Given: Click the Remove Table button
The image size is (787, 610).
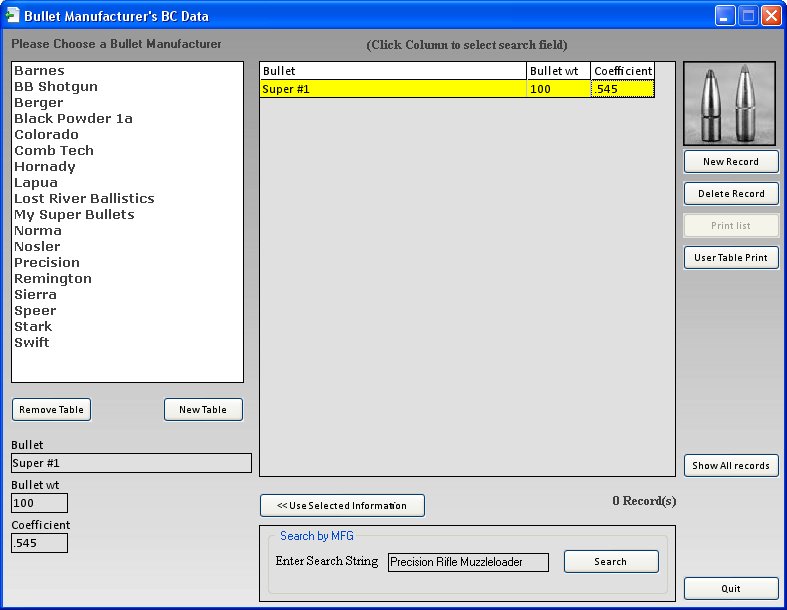Looking at the screenshot, I should 51,409.
